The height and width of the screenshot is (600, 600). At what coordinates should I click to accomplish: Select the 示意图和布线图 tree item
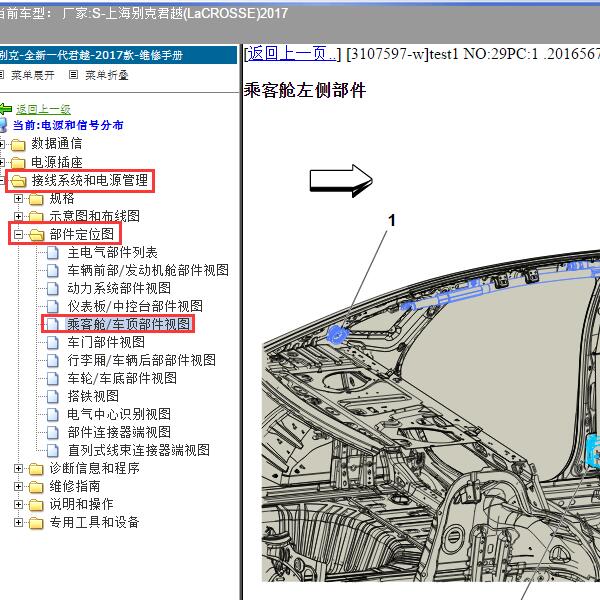tap(95, 216)
